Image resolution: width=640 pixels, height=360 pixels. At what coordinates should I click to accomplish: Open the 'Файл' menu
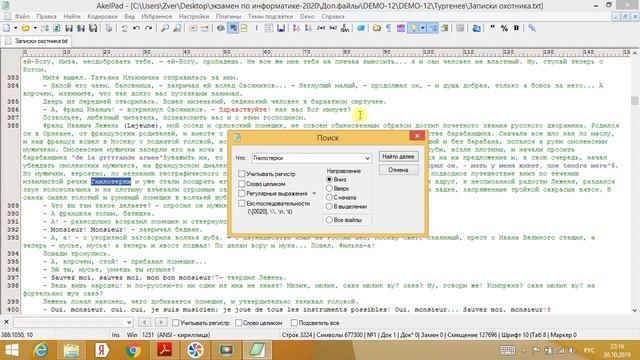coord(22,16)
